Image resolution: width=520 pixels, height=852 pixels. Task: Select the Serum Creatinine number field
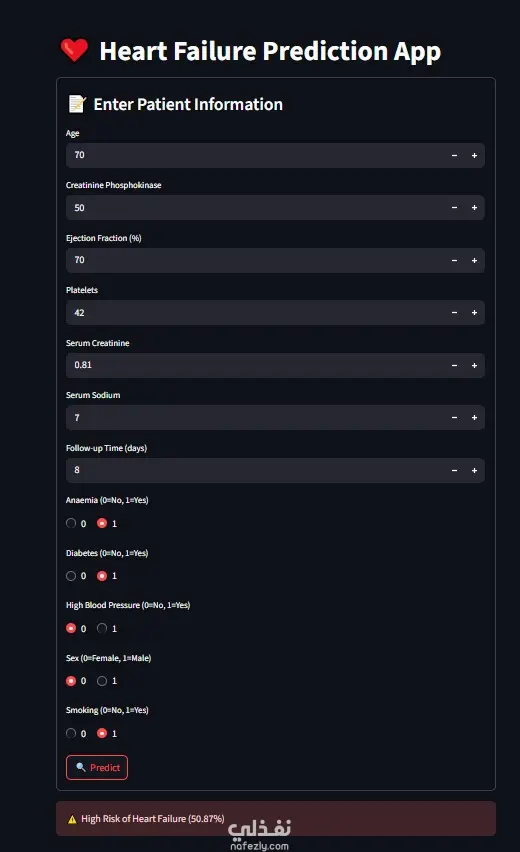(255, 365)
